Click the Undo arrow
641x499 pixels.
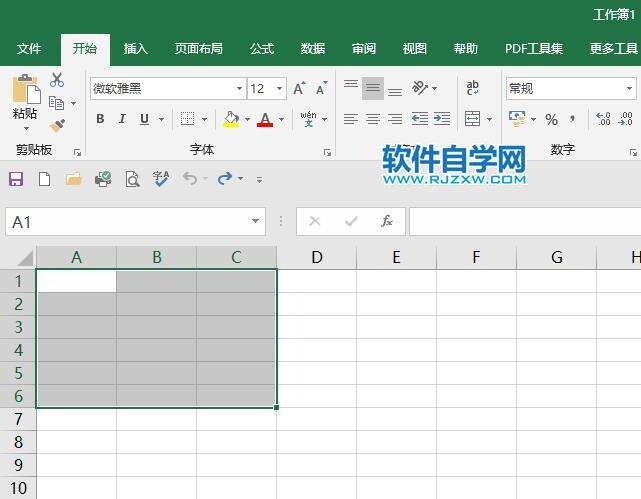tap(190, 179)
